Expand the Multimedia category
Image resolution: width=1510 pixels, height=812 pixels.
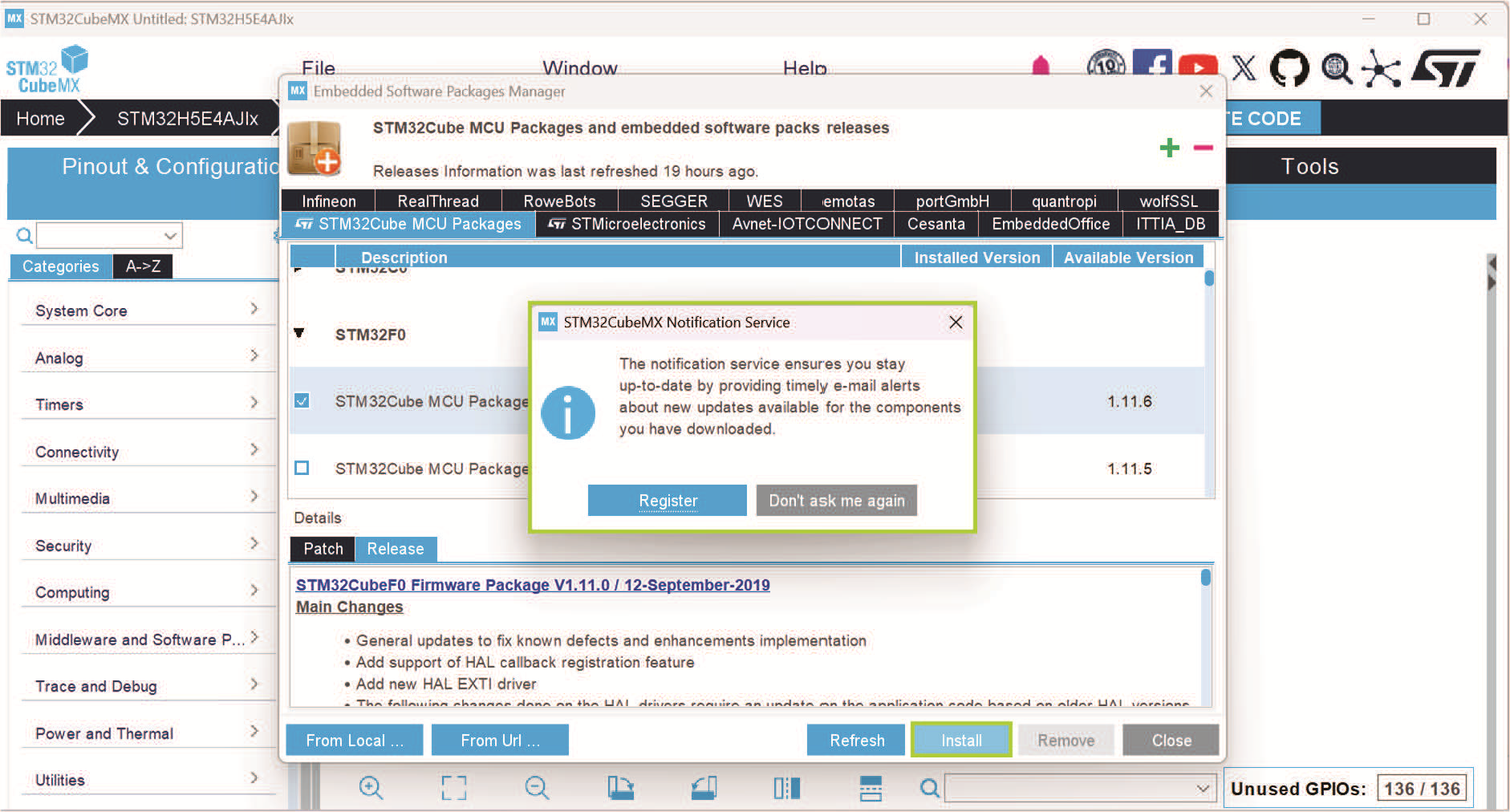254,497
